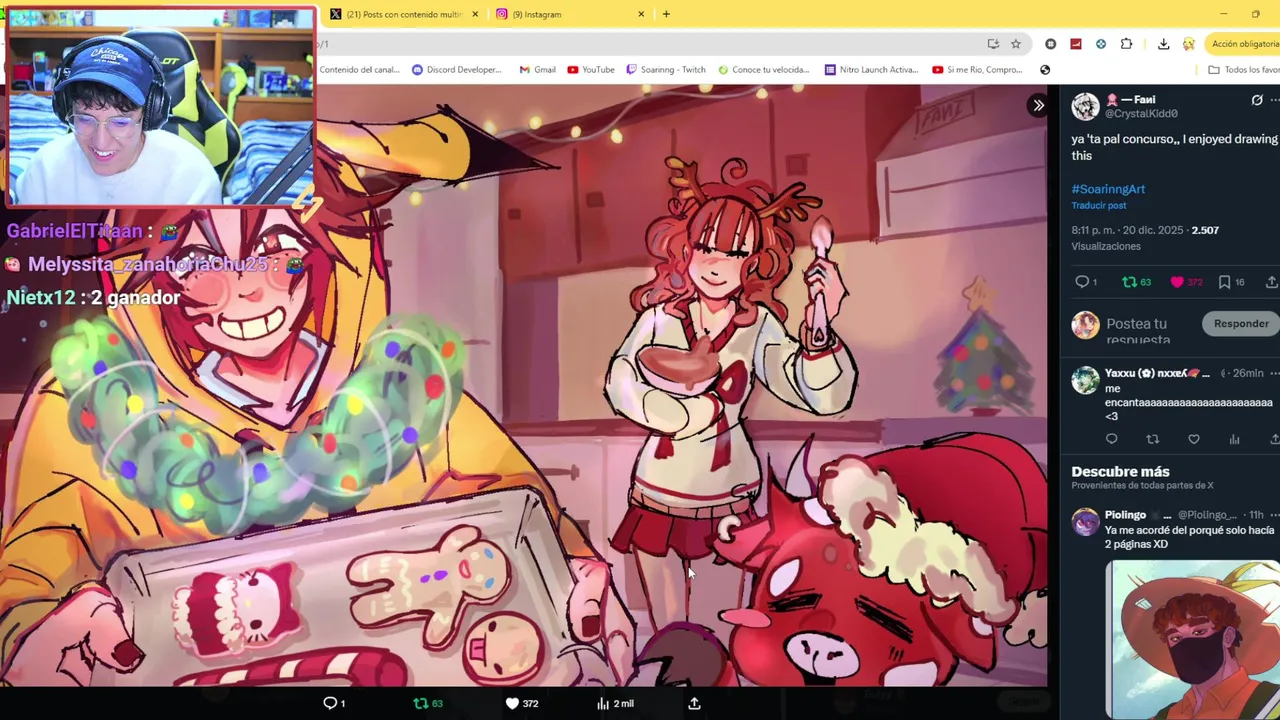Toggle repost under the image viewer
Image resolution: width=1280 pixels, height=720 pixels.
point(428,703)
